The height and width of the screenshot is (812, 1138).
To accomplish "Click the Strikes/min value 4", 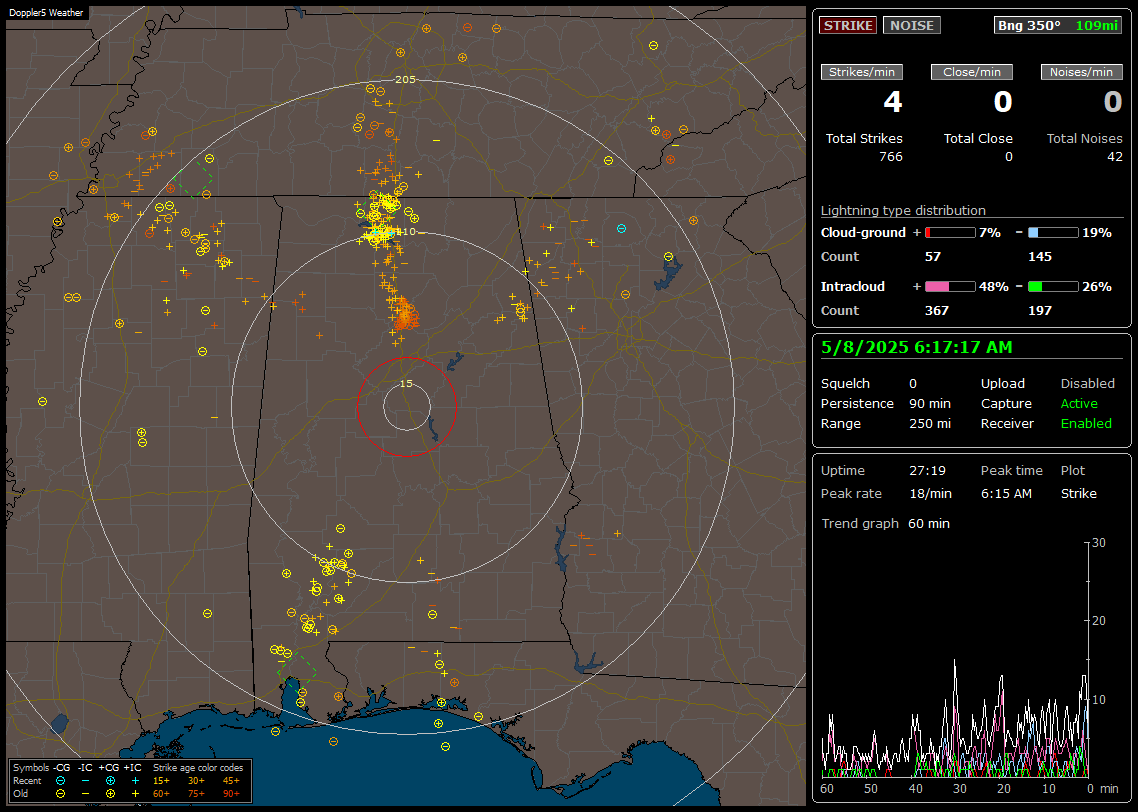I will [893, 102].
